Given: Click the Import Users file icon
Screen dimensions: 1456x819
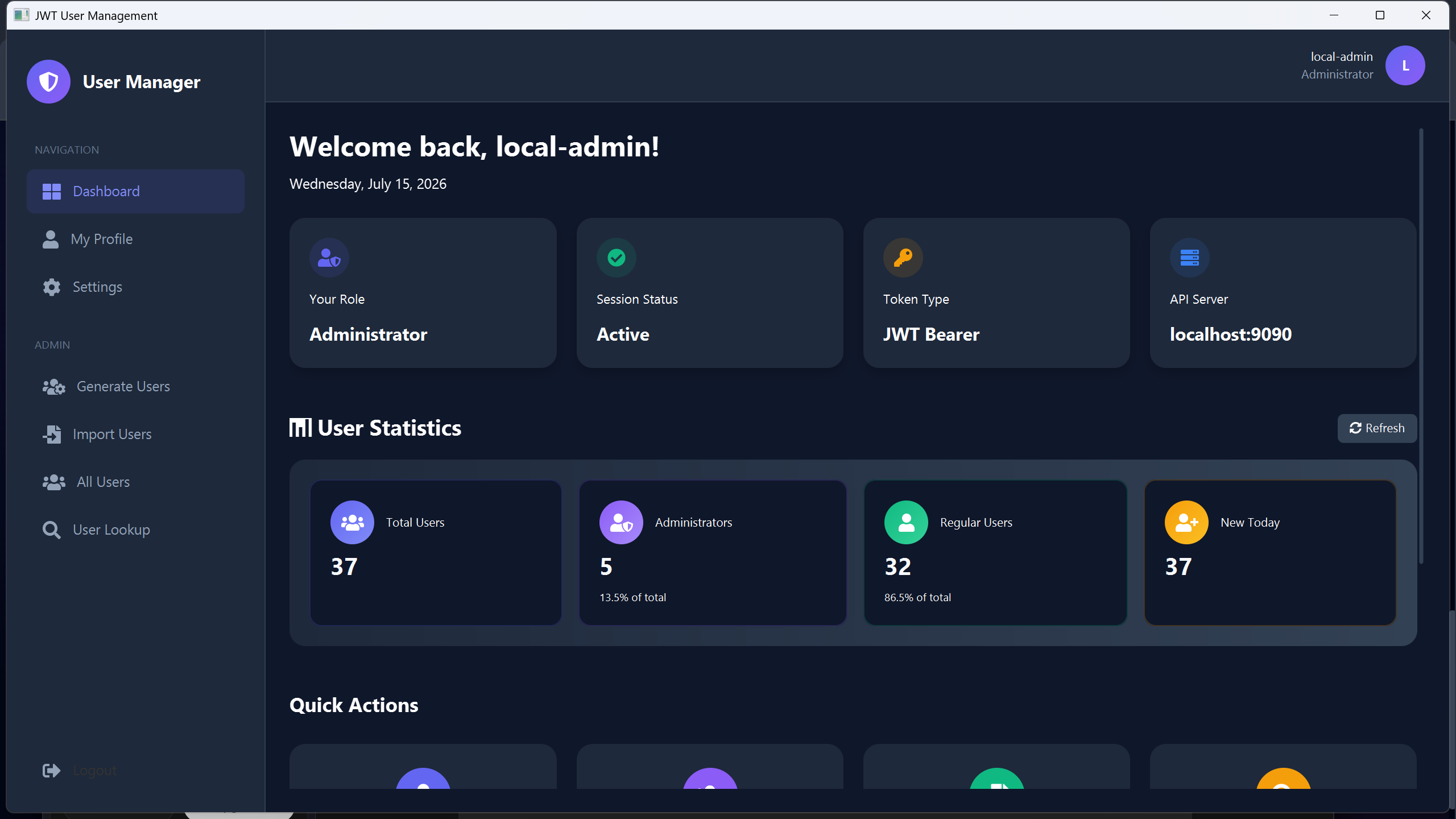Looking at the screenshot, I should [x=52, y=435].
